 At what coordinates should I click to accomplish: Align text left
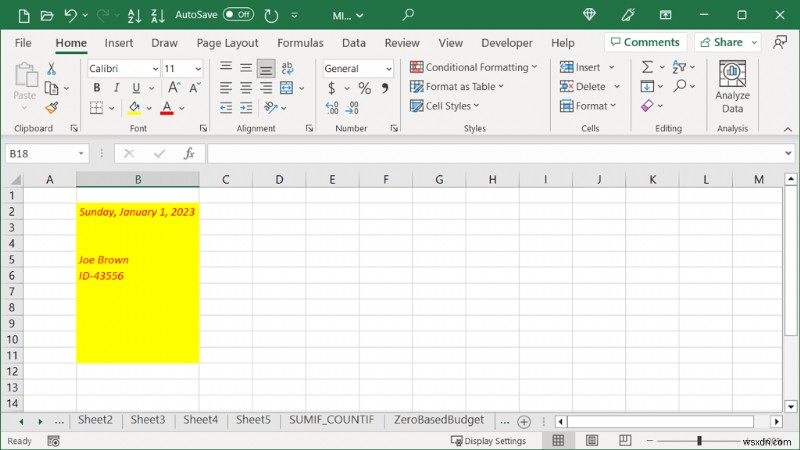tap(226, 88)
